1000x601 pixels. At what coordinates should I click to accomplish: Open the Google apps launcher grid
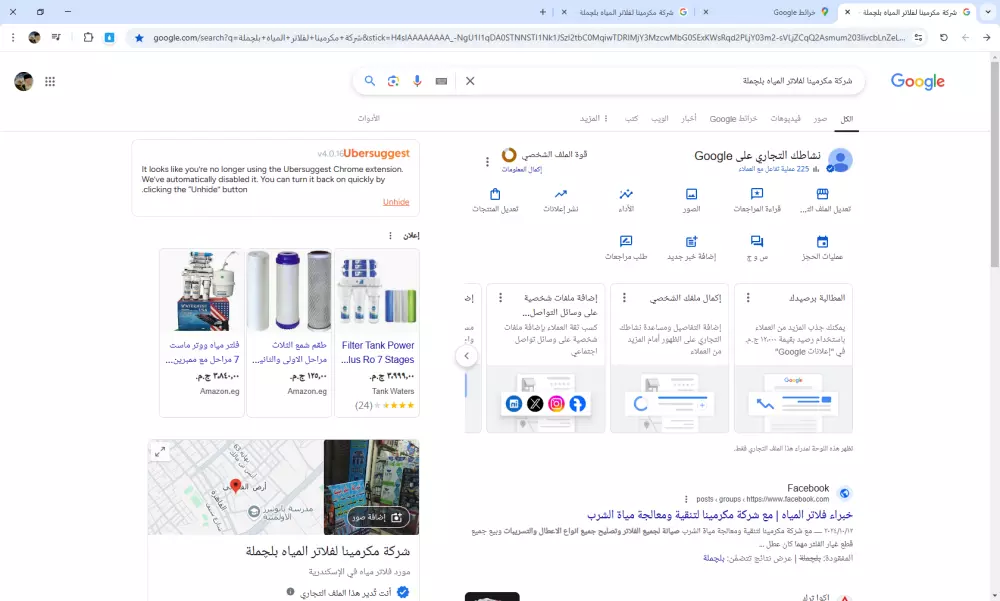(x=50, y=82)
